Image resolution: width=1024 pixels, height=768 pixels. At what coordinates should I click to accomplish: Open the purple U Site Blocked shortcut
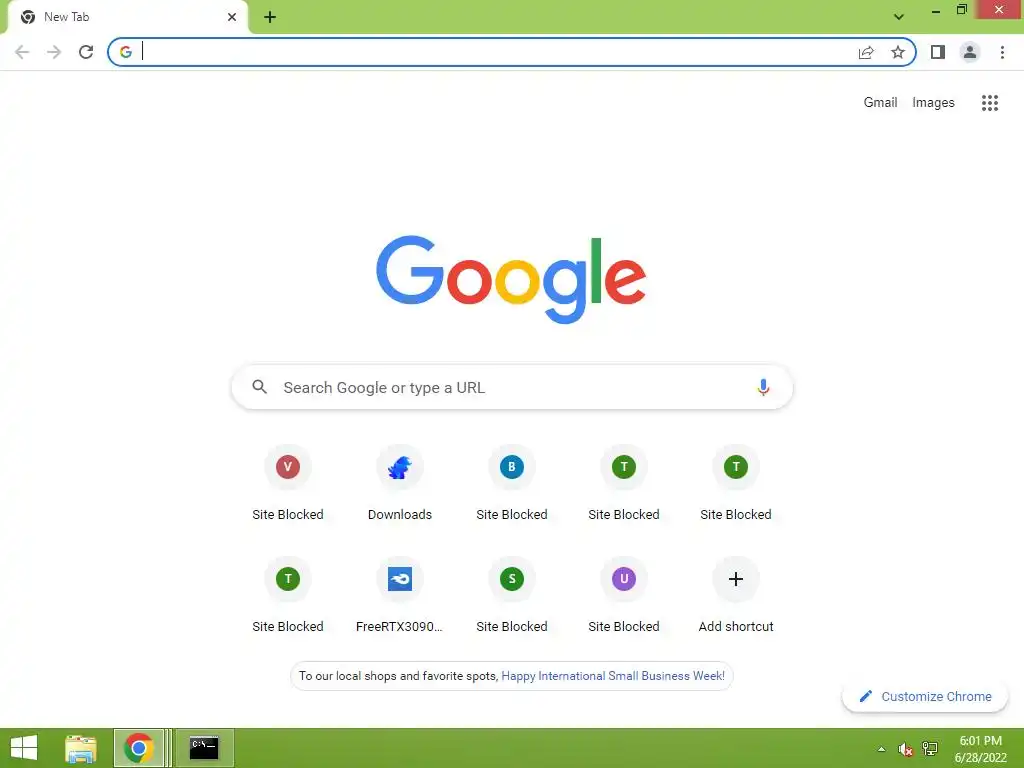pyautogui.click(x=624, y=595)
